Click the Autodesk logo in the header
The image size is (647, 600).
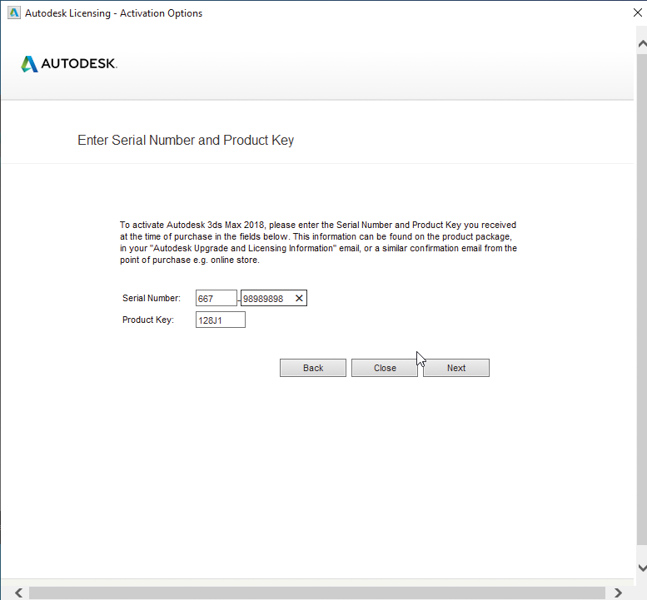pyautogui.click(x=69, y=64)
